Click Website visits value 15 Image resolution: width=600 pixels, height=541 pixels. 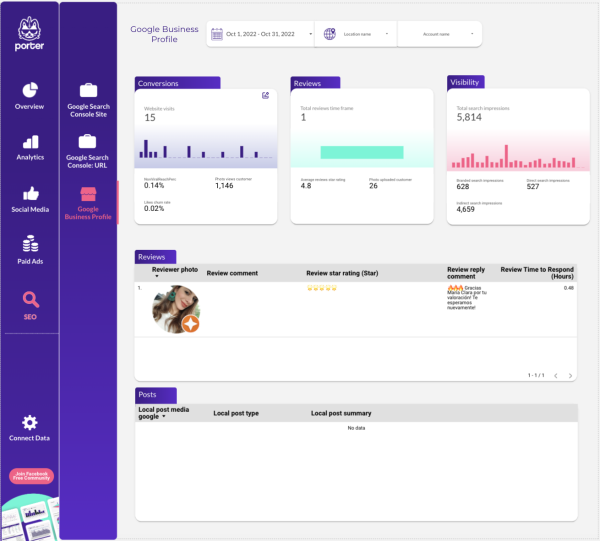coord(150,117)
